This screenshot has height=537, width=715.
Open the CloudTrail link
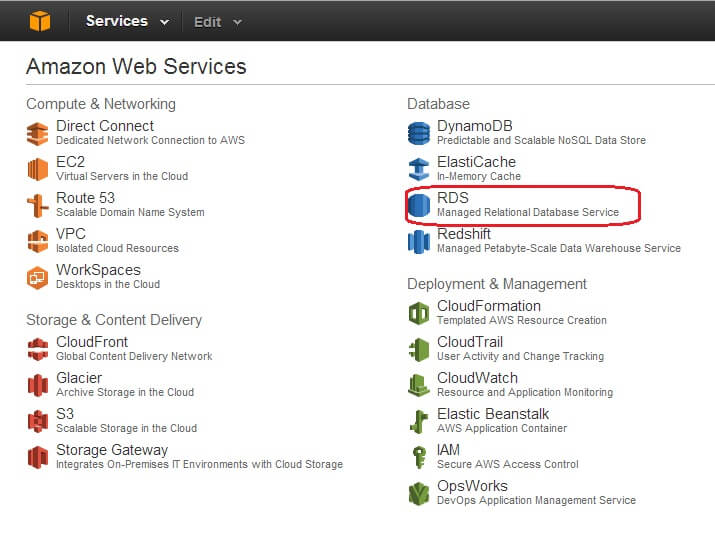[x=470, y=342]
